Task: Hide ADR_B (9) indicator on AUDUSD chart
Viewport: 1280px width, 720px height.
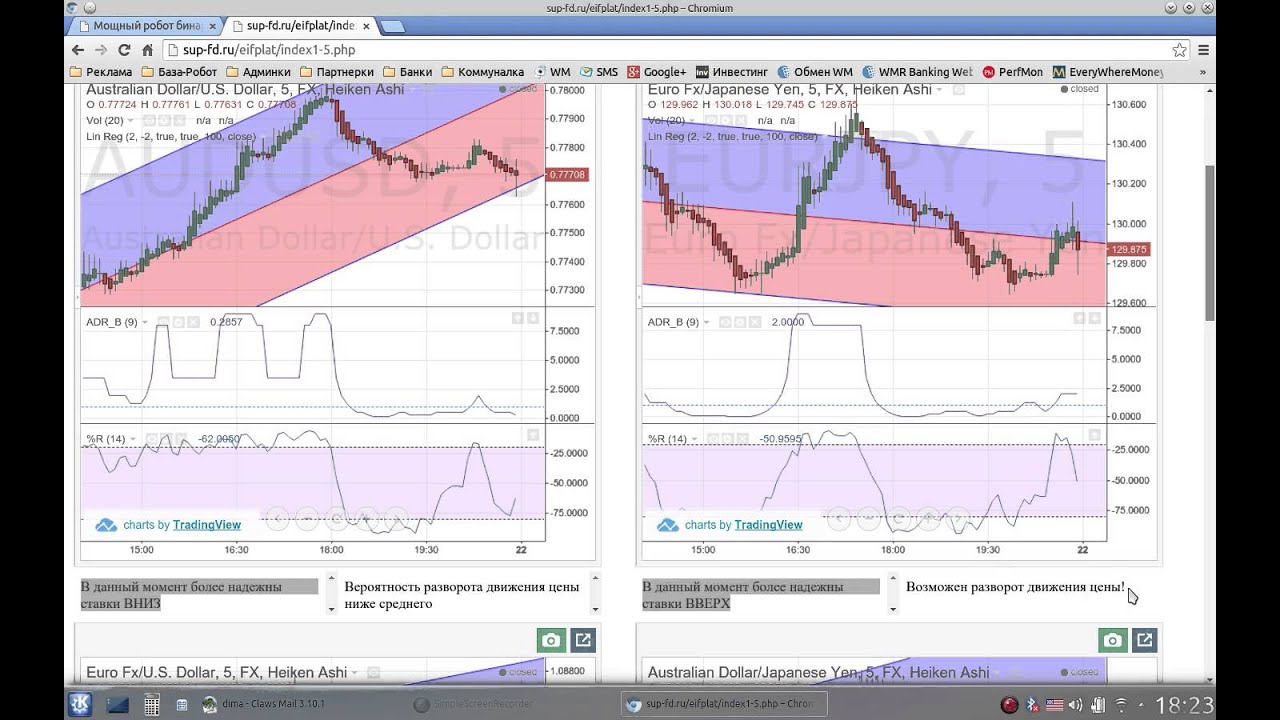Action: (x=163, y=322)
